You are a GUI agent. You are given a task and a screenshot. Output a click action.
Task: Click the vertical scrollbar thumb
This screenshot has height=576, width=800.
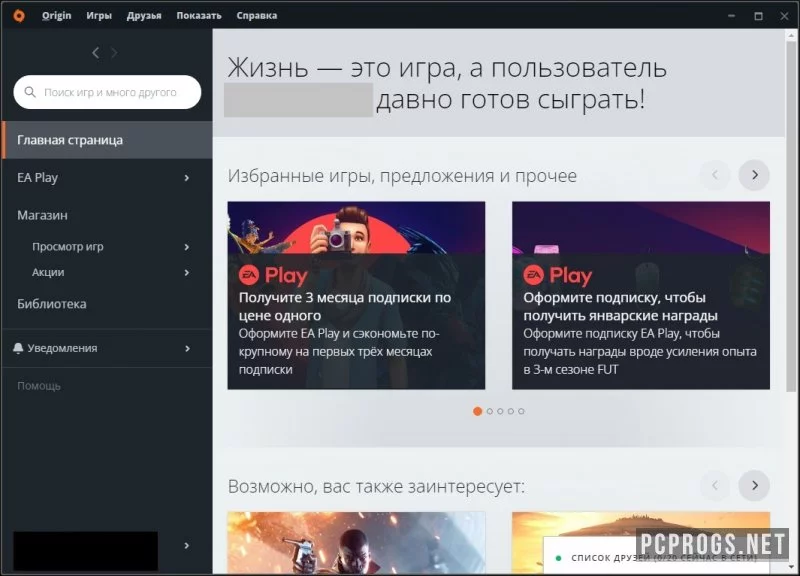coord(791,217)
